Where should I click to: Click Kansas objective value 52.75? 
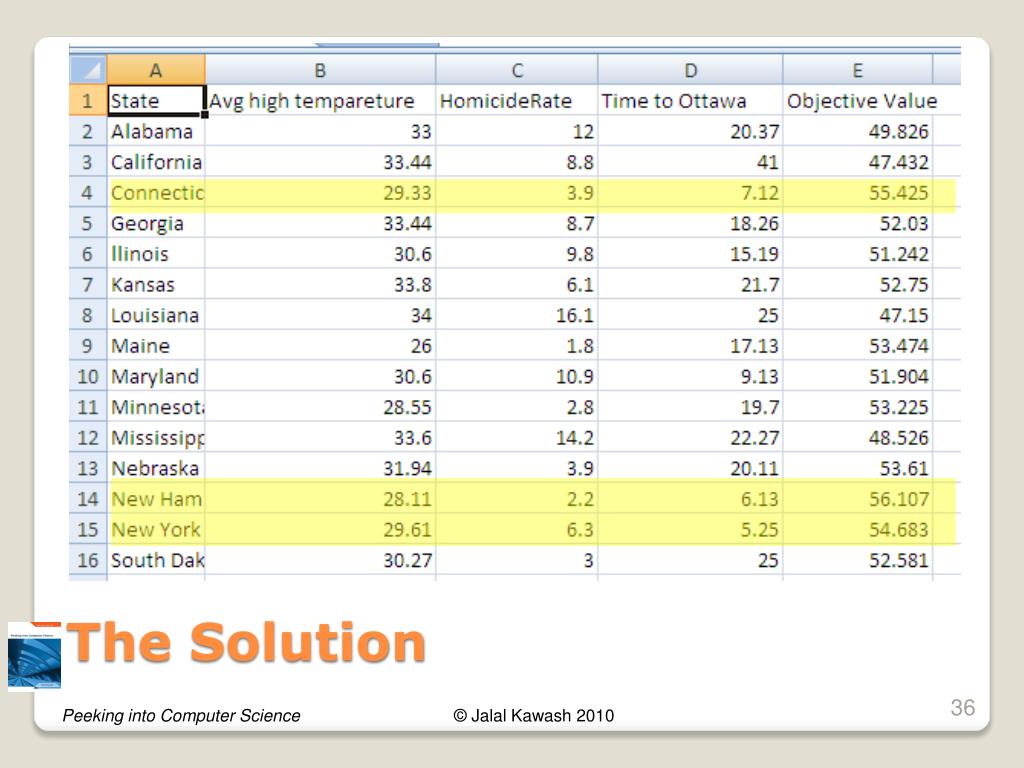857,285
